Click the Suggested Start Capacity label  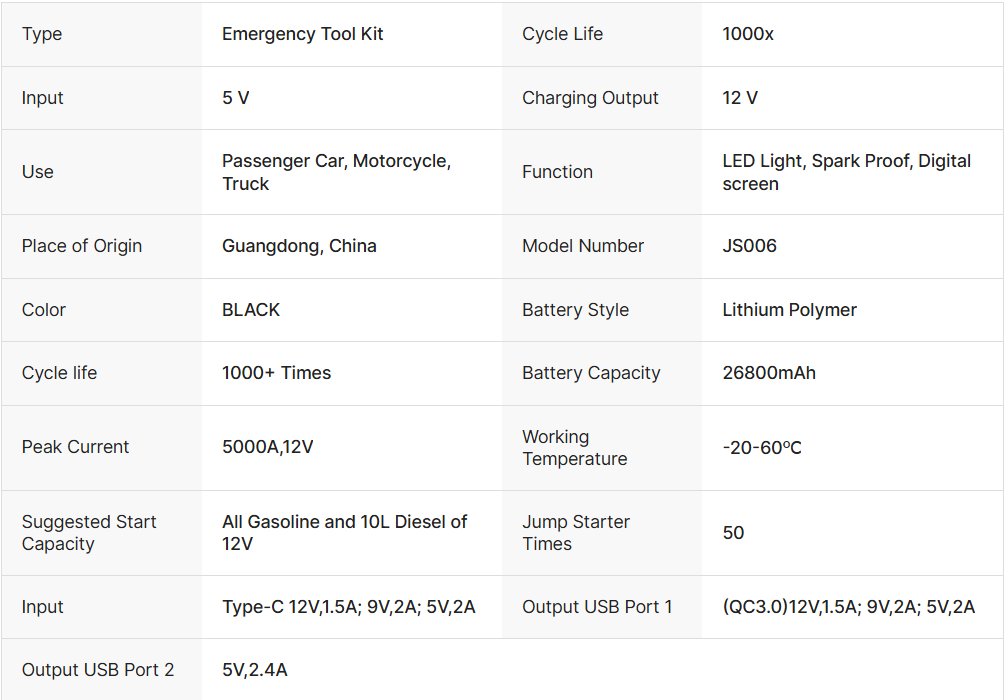click(x=89, y=533)
